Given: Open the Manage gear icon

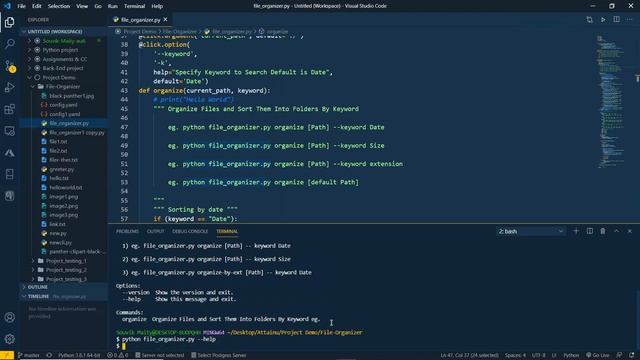Looking at the screenshot, I should [x=9, y=339].
